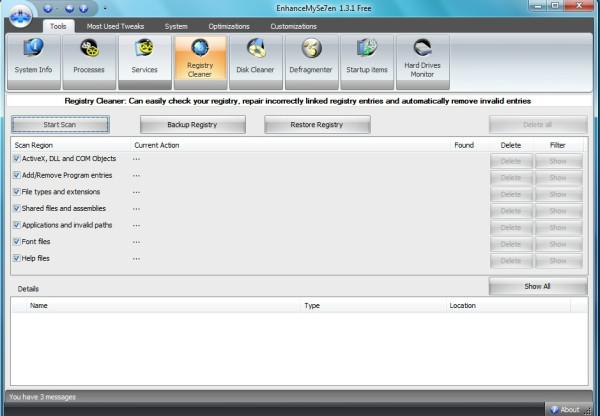Viewport: 600px width, 416px height.
Task: Click Show All in Details section
Action: pos(537,286)
